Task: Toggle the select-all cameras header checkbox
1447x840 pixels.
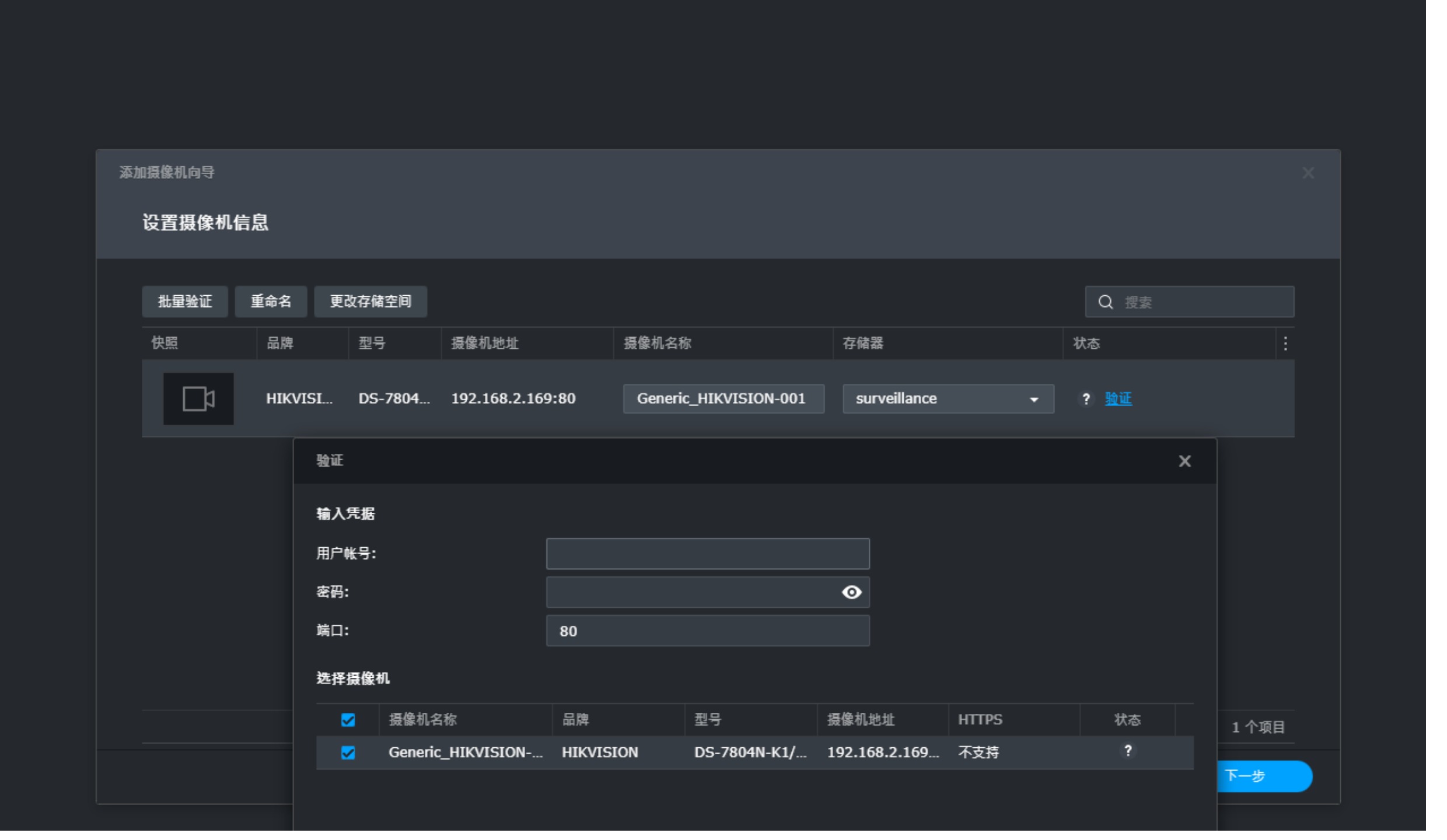Action: [x=348, y=720]
